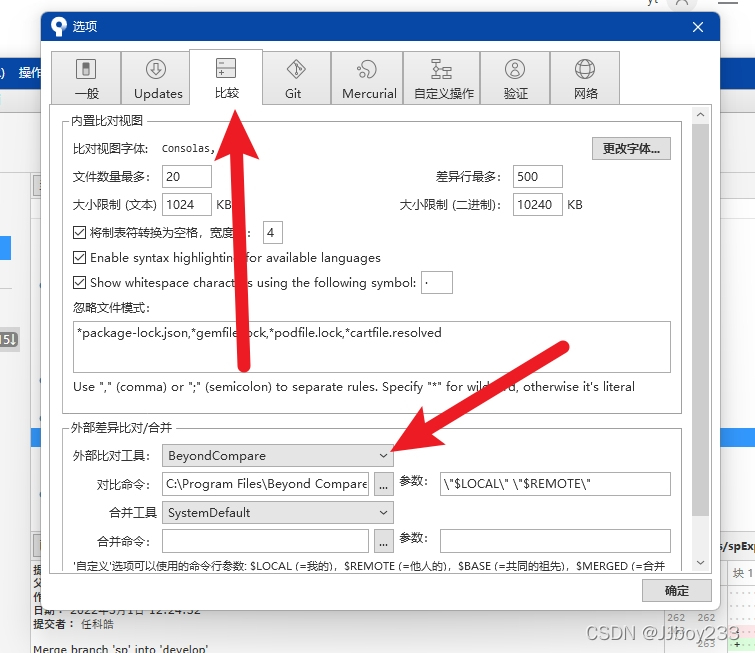Switch to the Updates tab
755x653 pixels.
[x=156, y=78]
